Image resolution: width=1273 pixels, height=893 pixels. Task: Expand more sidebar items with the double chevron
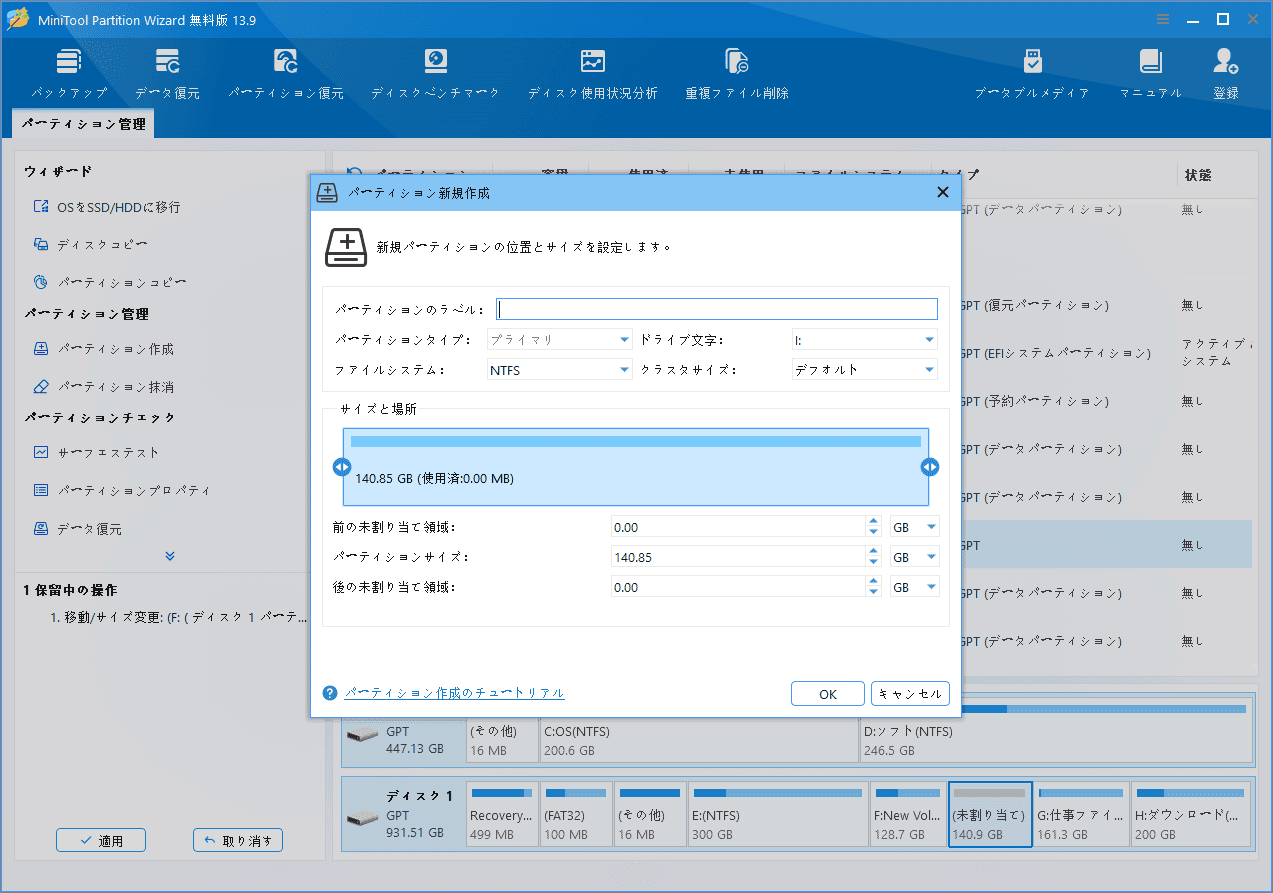point(170,556)
